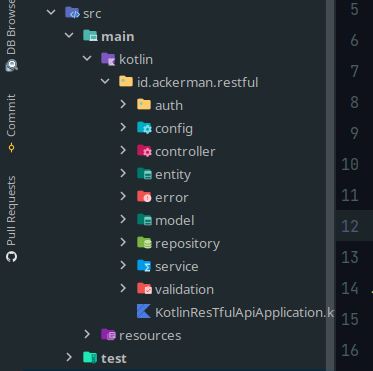This screenshot has height=371, width=373.
Task: Expand the validation package
Action: pyautogui.click(x=123, y=288)
